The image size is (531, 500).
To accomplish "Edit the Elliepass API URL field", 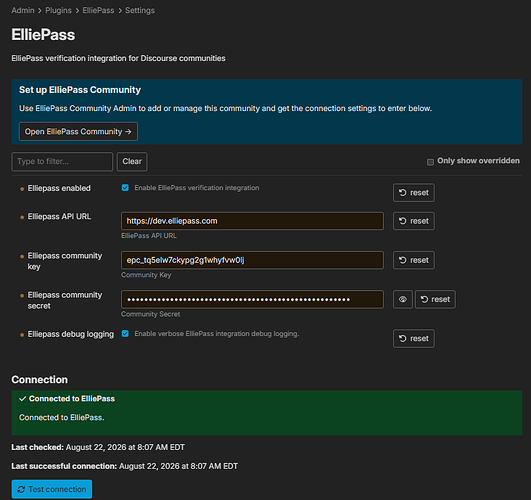I will 252,221.
